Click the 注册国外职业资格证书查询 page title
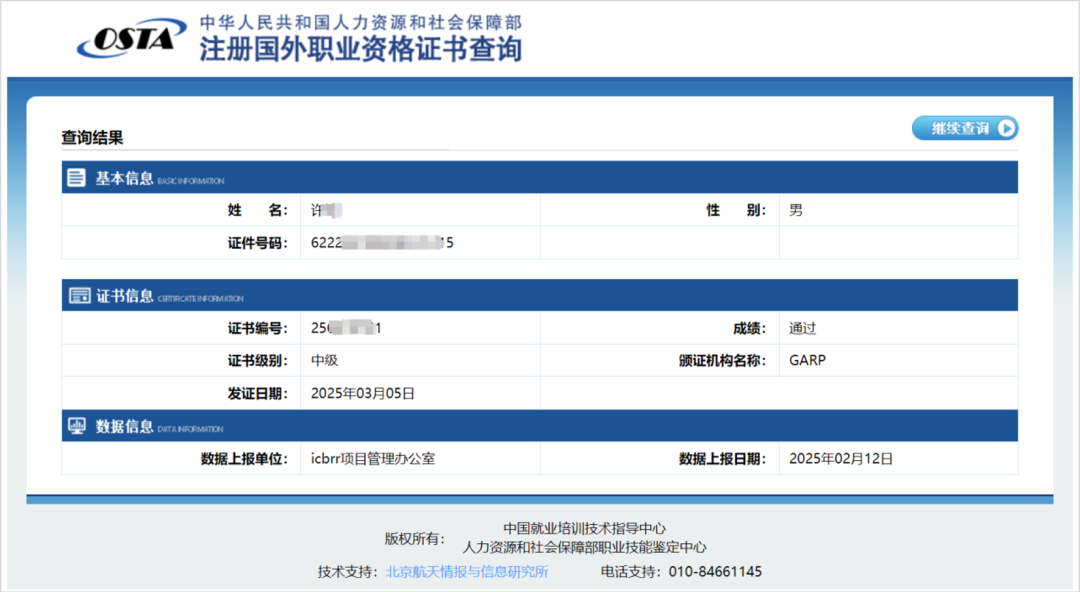1080x592 pixels. 360,49
